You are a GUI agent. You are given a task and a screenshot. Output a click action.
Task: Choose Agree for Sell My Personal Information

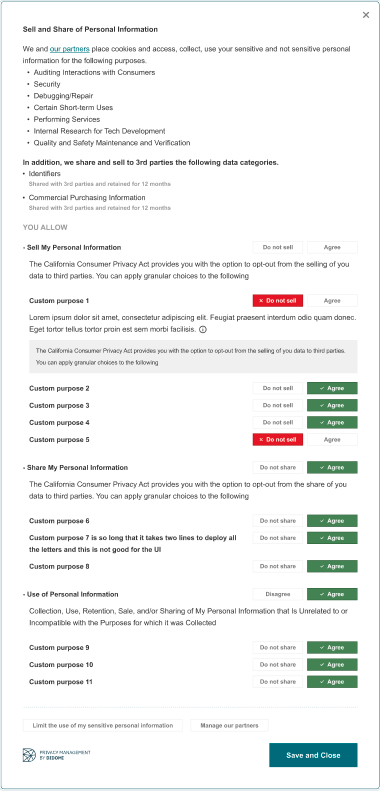point(332,247)
